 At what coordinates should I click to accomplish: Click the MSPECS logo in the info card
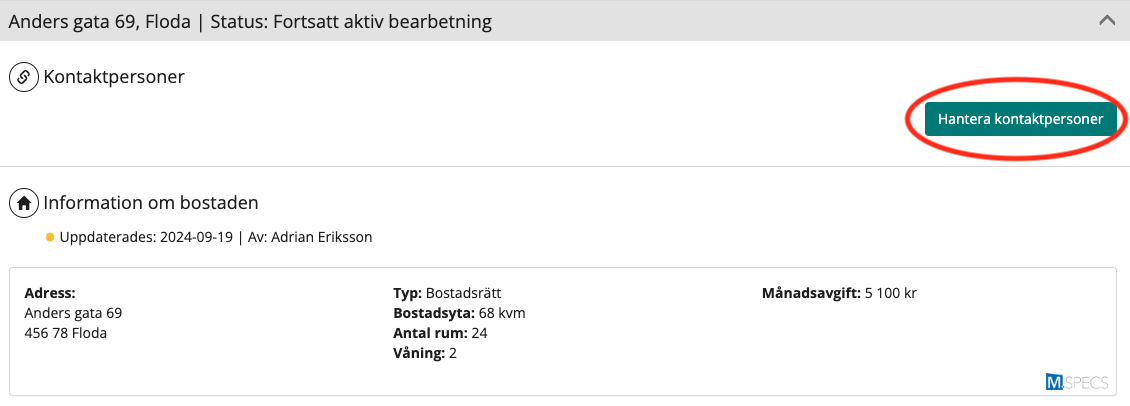(x=1074, y=381)
